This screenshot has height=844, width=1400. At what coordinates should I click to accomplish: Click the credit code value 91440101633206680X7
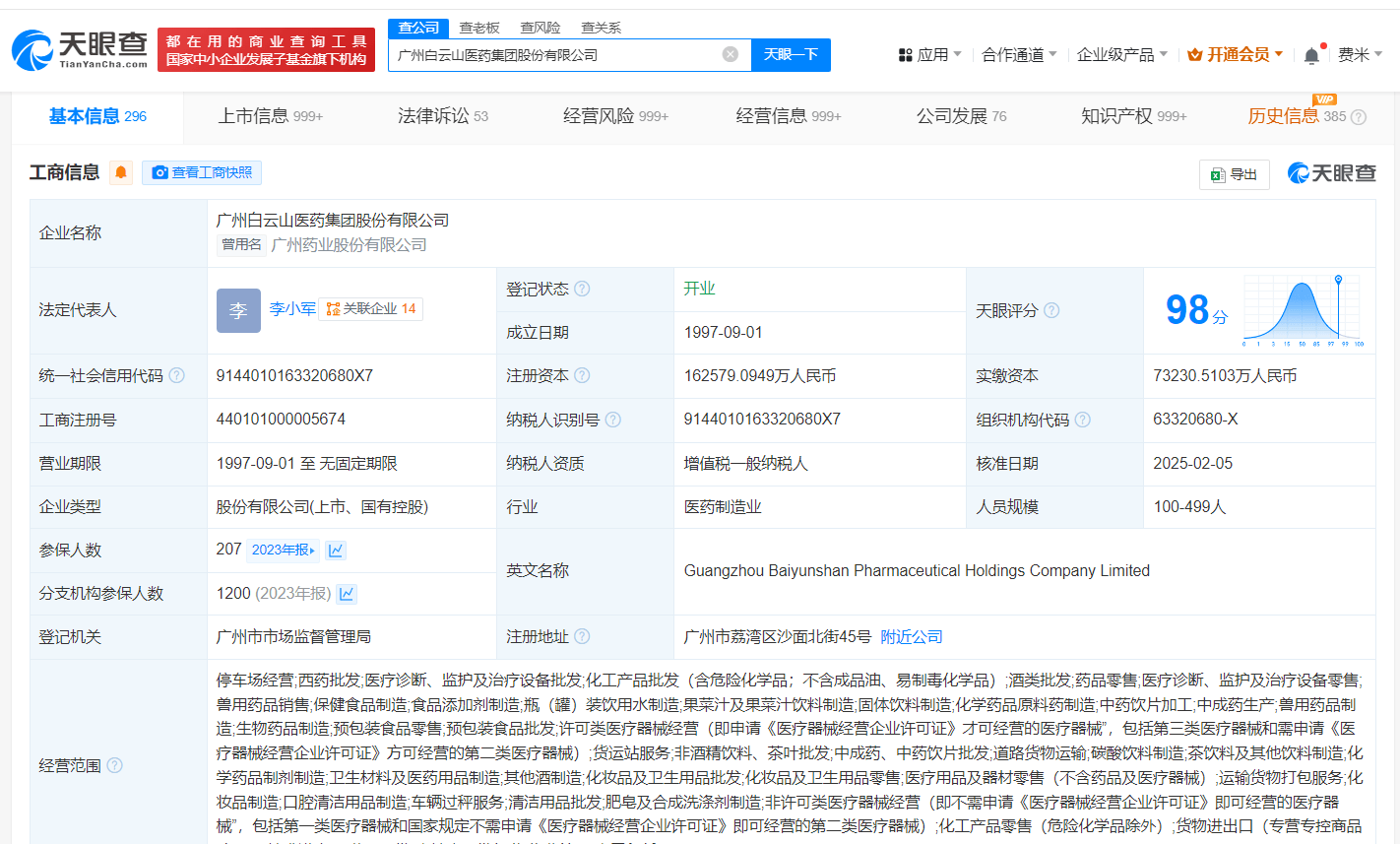pos(294,375)
